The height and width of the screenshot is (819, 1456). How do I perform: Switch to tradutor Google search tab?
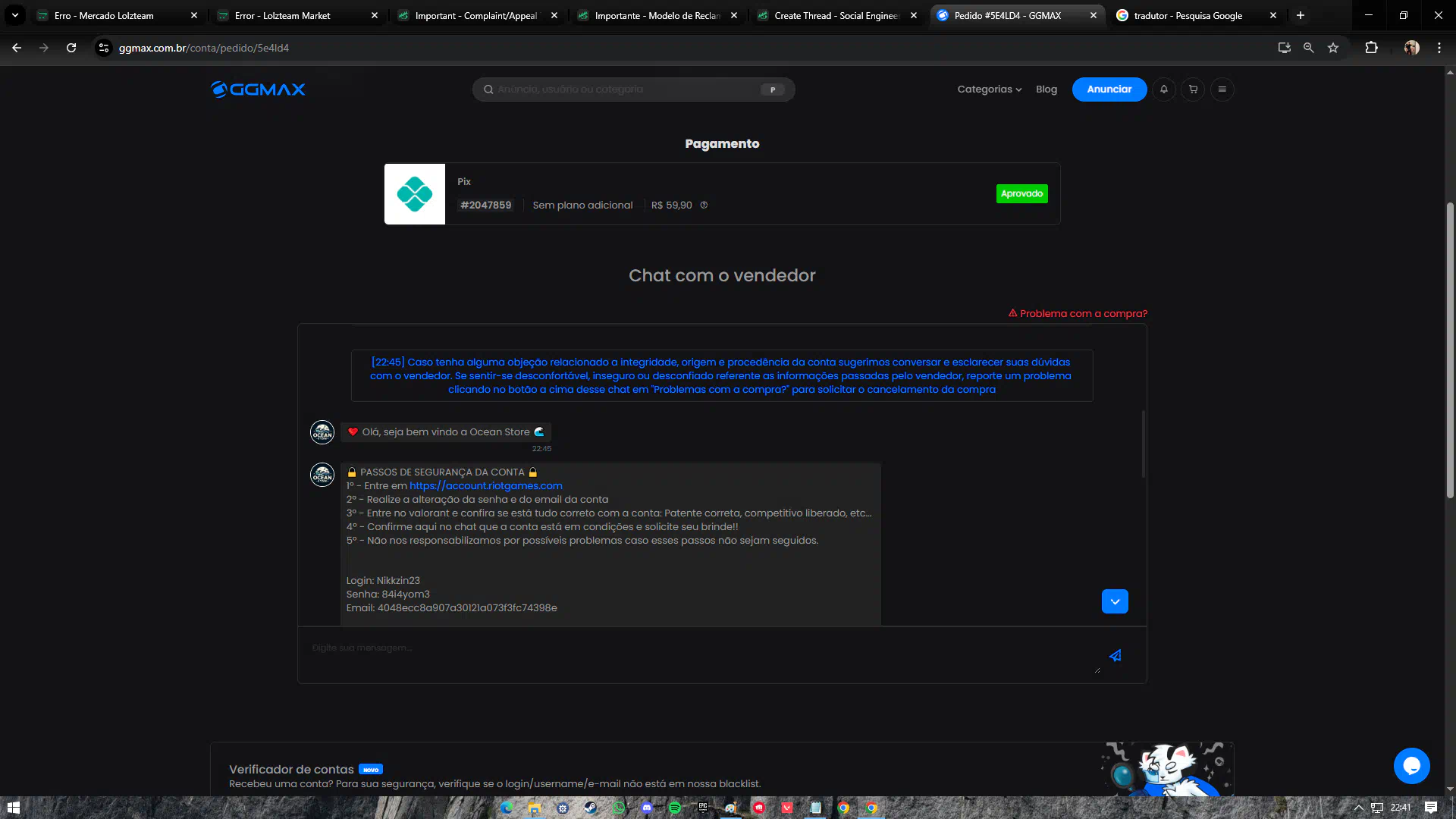pos(1187,15)
